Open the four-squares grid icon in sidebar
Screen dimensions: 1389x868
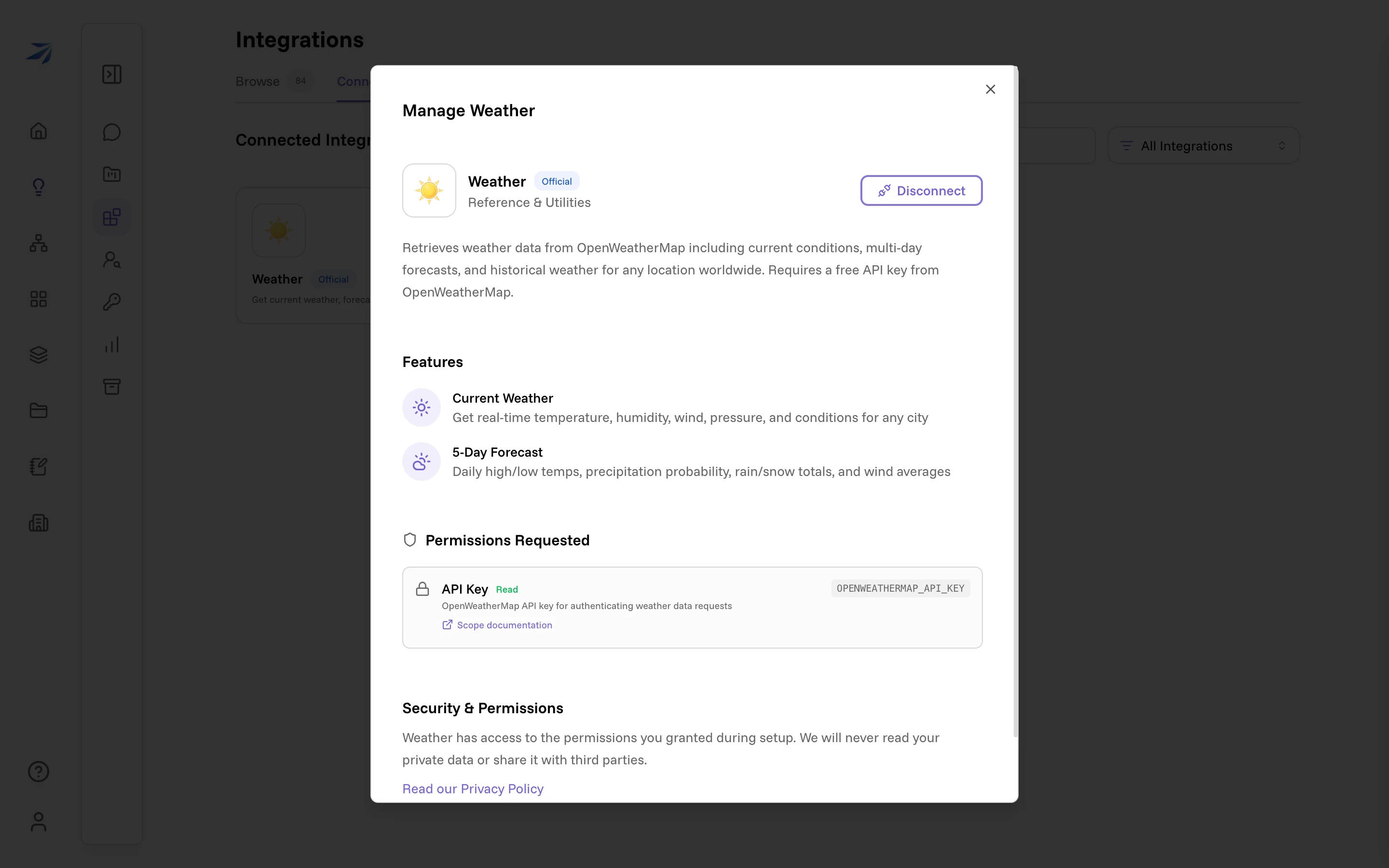39,298
